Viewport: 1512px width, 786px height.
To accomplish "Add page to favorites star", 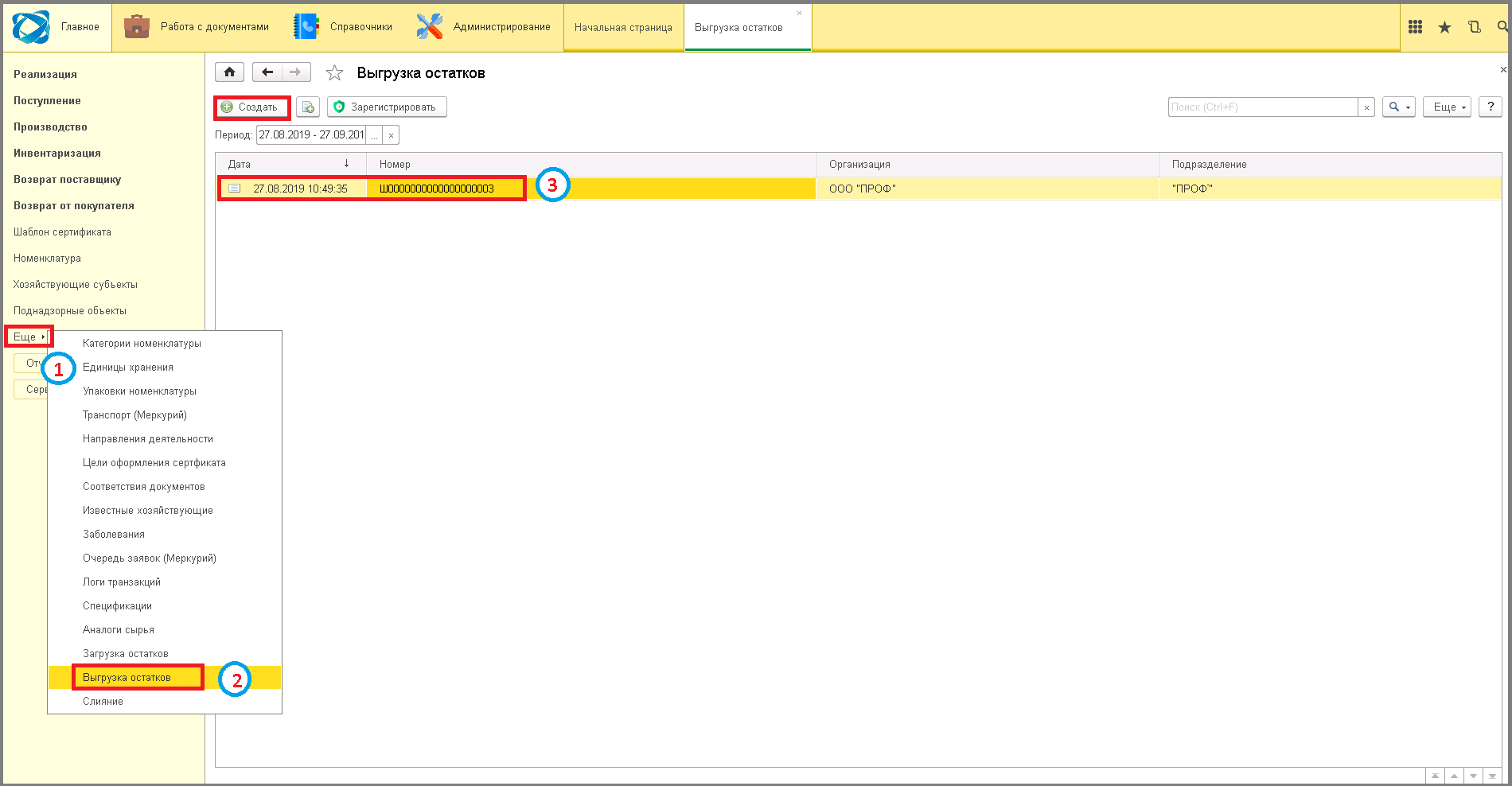I will pyautogui.click(x=334, y=73).
